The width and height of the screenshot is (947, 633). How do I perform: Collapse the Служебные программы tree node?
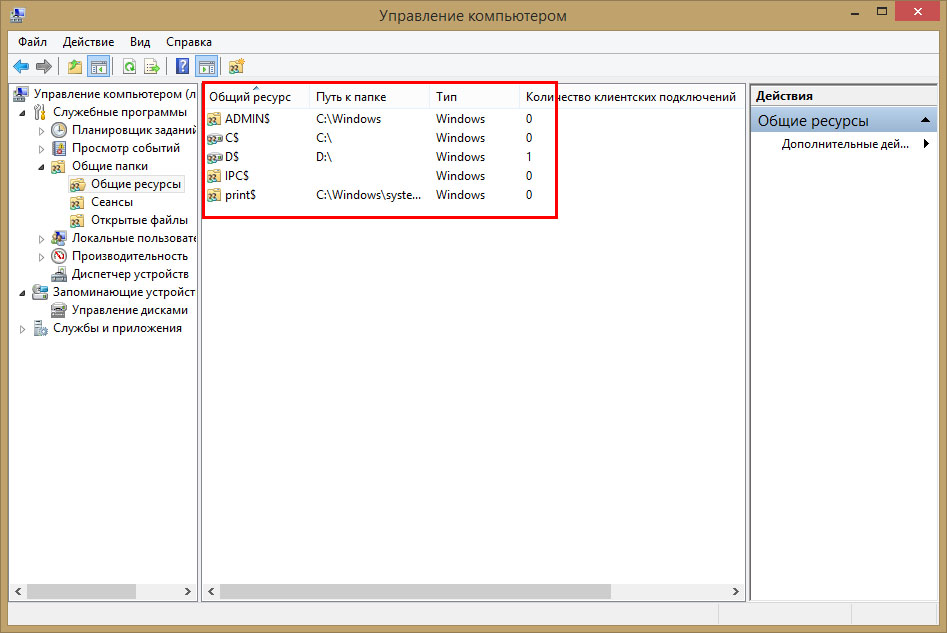tap(22, 113)
